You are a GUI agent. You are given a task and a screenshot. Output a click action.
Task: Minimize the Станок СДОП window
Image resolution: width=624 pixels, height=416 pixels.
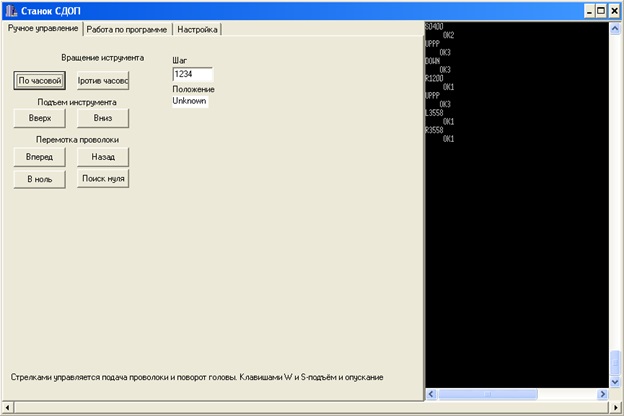[x=590, y=11]
